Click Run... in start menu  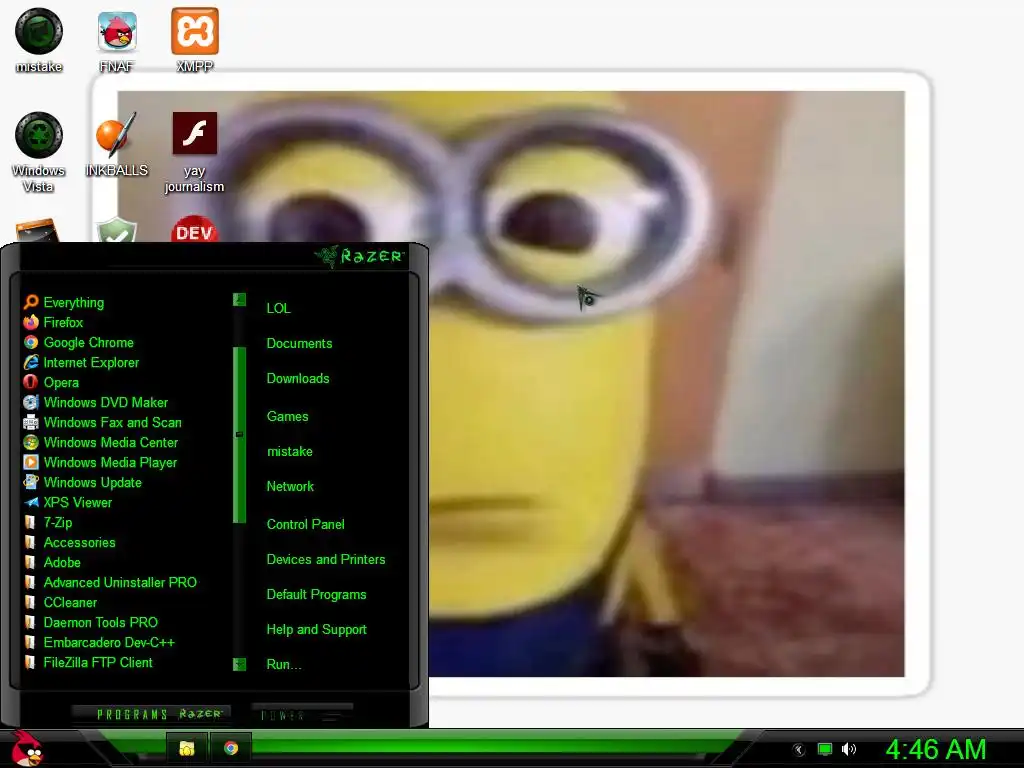(284, 665)
